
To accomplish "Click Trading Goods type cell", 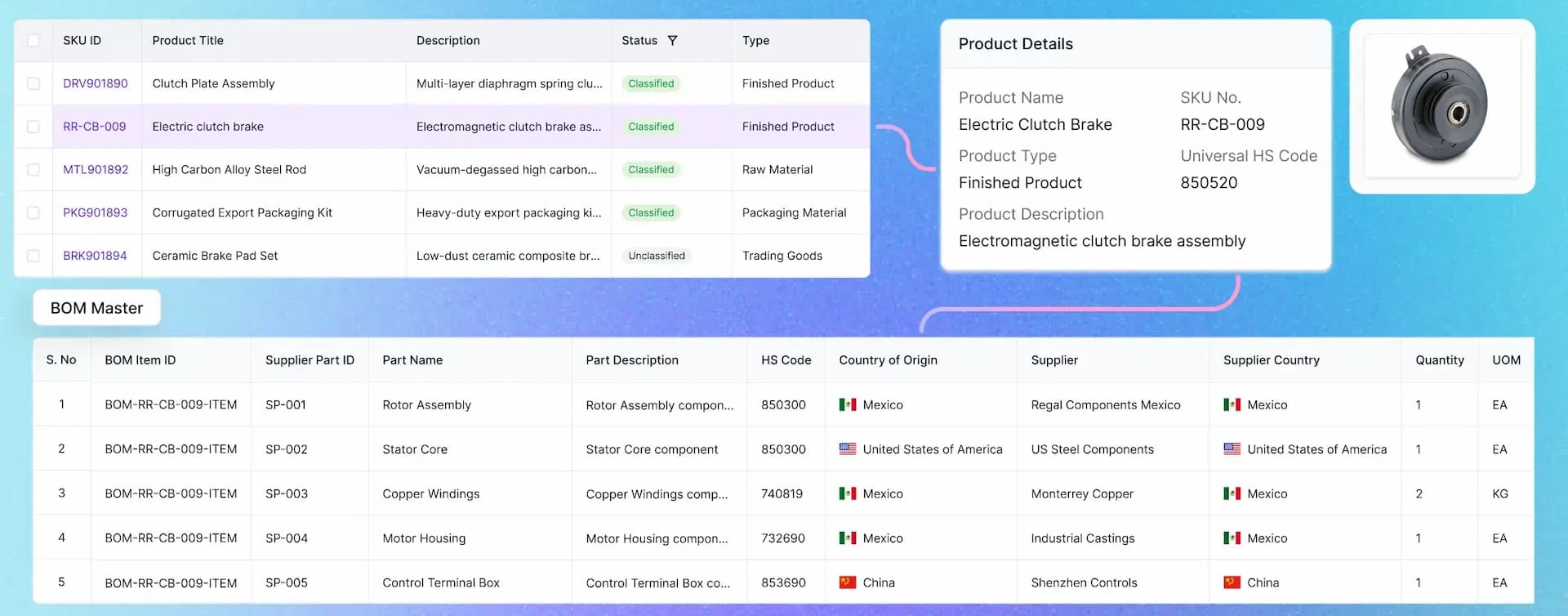I will point(782,256).
